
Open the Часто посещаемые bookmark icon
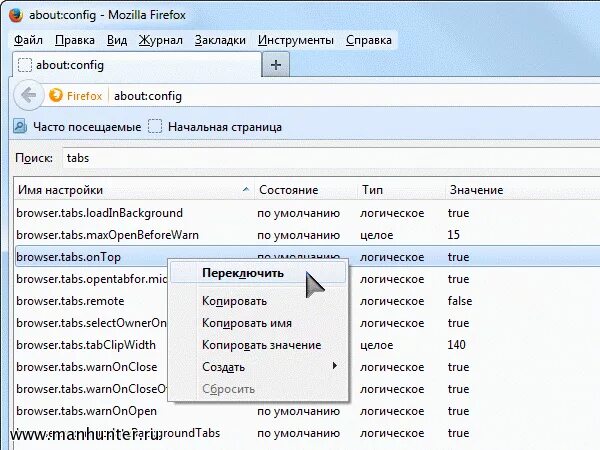[20, 126]
